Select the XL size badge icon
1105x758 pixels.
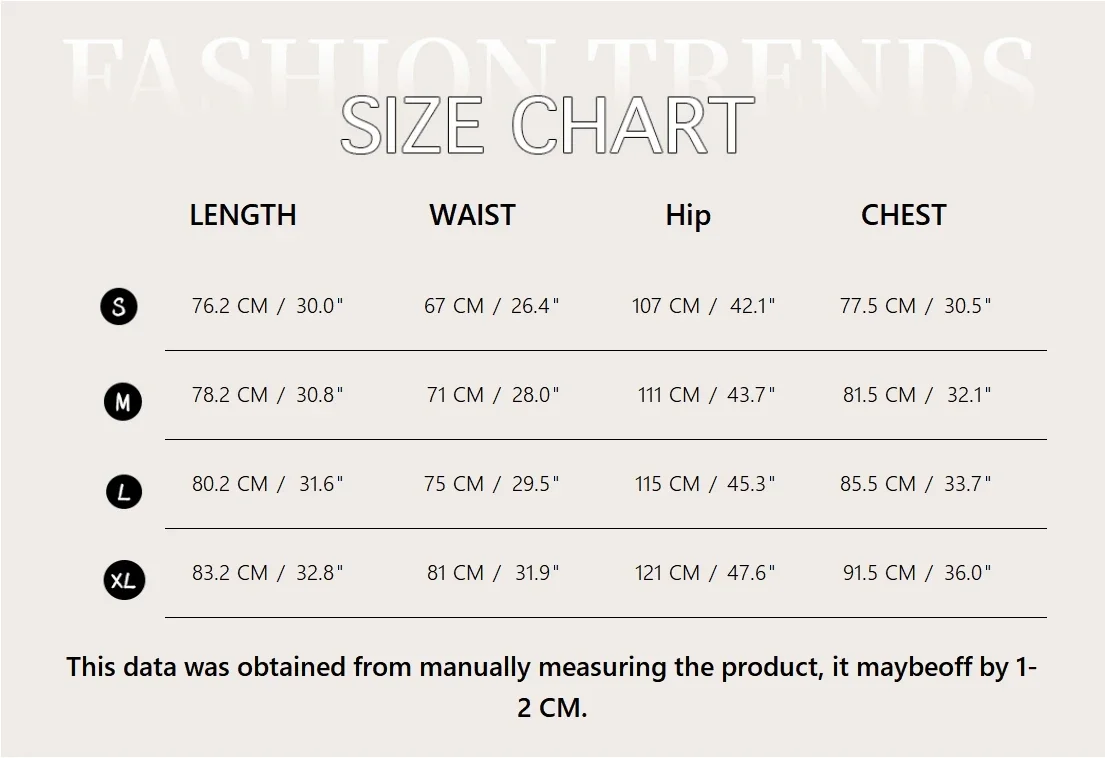tap(124, 580)
